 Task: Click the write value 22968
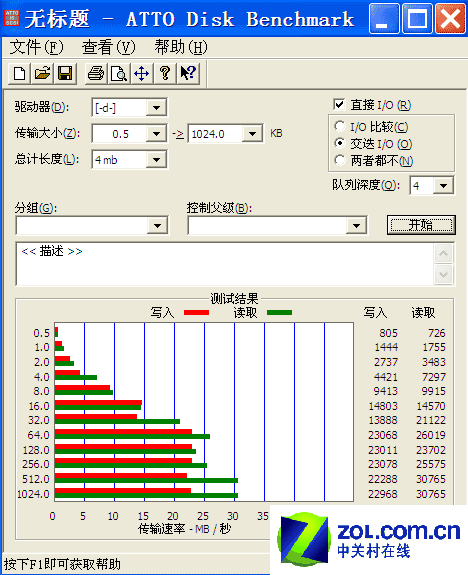(x=383, y=494)
